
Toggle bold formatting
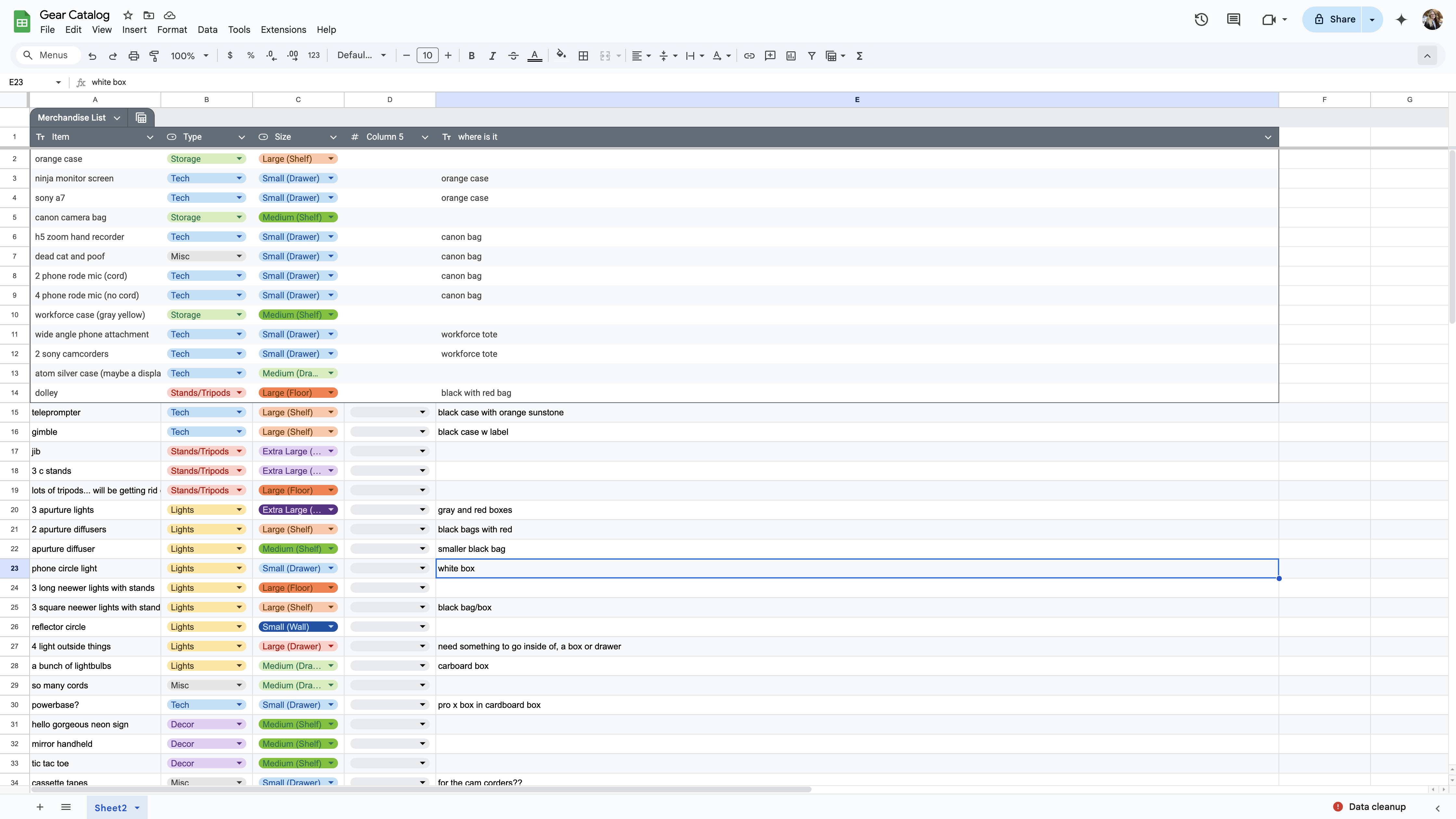point(471,55)
